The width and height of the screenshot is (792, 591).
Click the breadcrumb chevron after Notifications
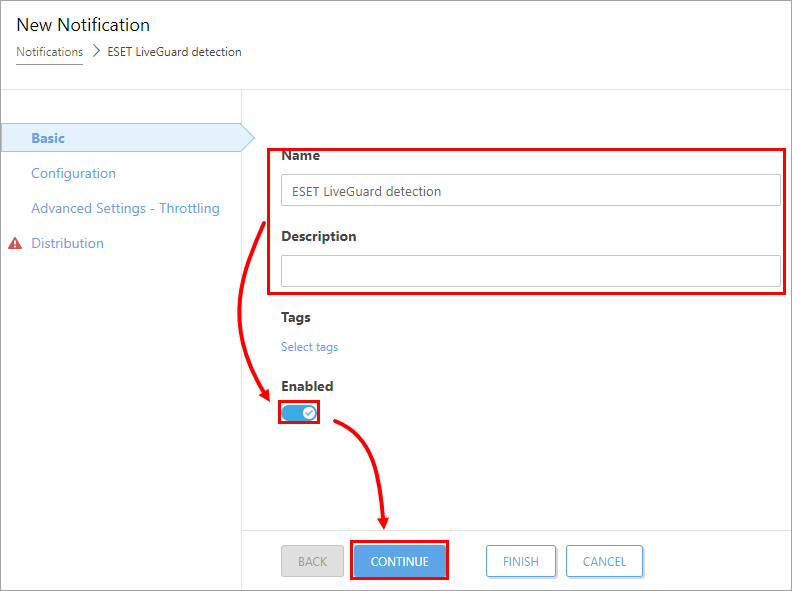coord(96,52)
